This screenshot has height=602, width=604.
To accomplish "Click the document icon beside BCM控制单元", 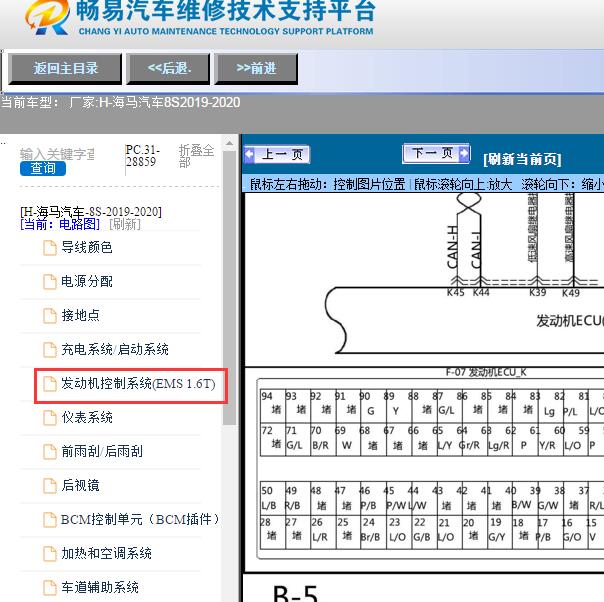I will [x=50, y=520].
